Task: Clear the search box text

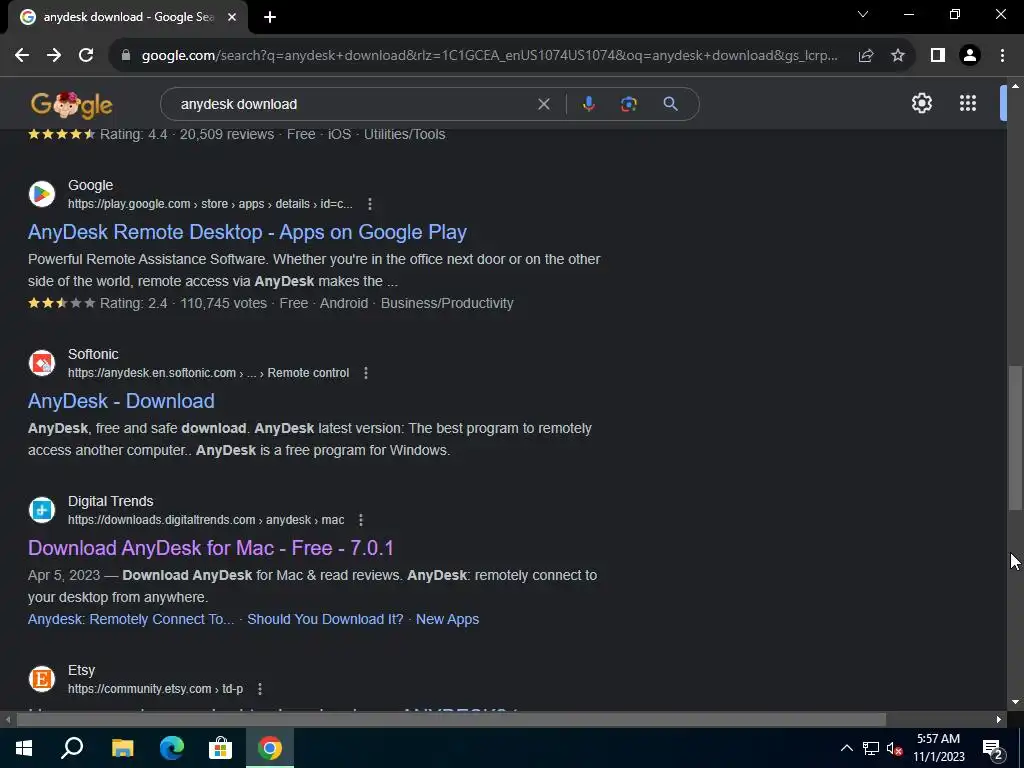Action: 543,104
